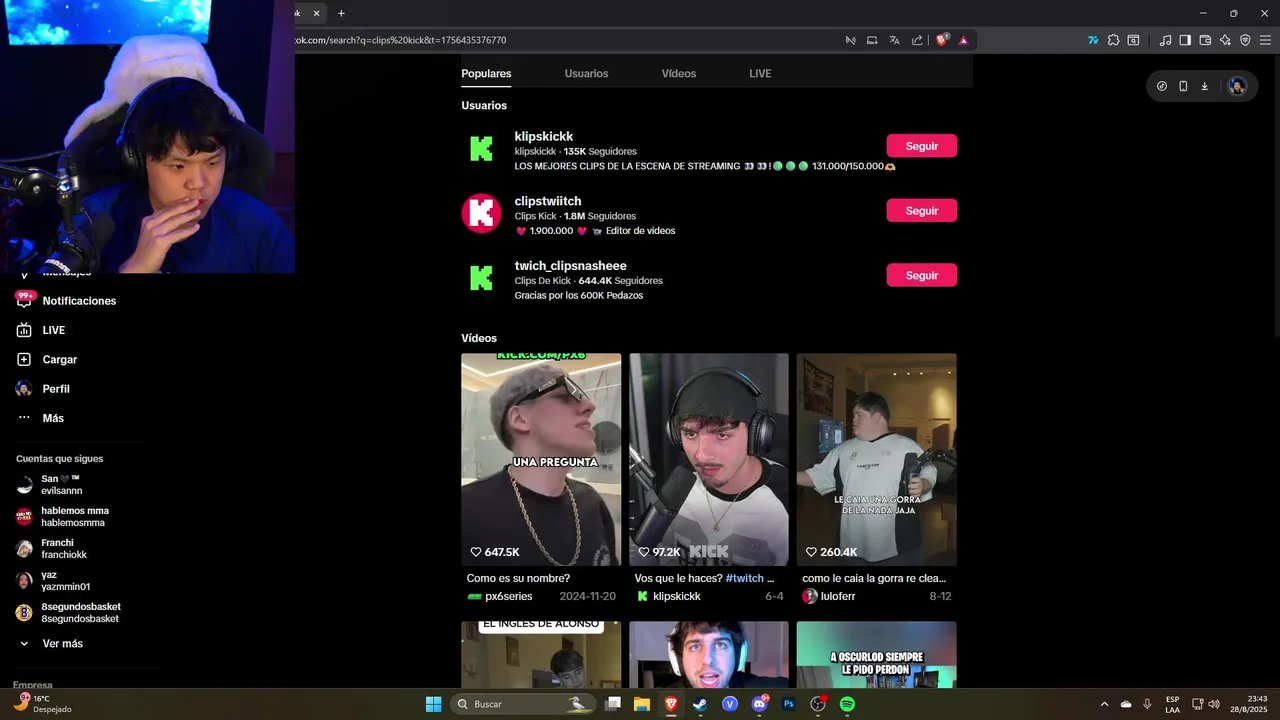Open Steam from taskbar
This screenshot has height=720, width=1280.
[700, 704]
